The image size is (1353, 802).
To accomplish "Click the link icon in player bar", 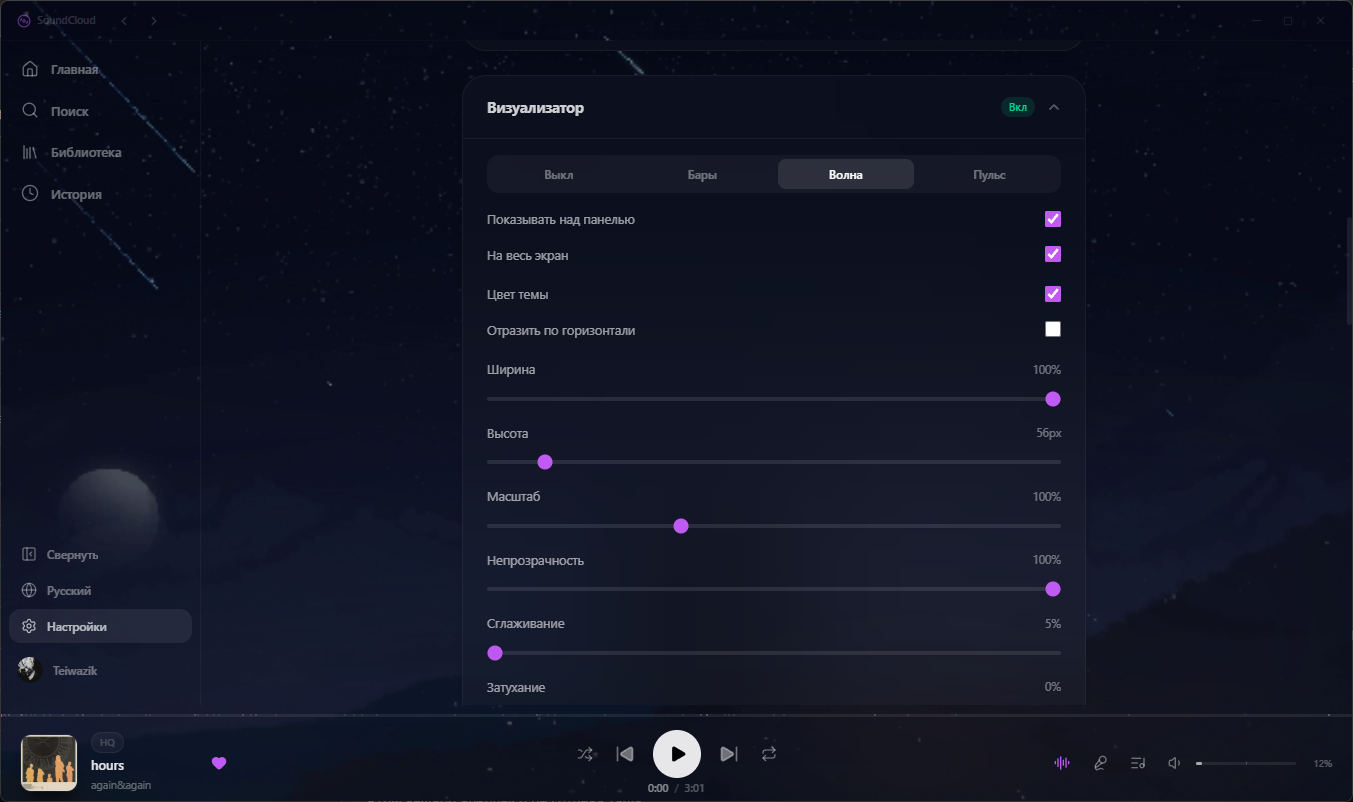I will pyautogui.click(x=1100, y=763).
